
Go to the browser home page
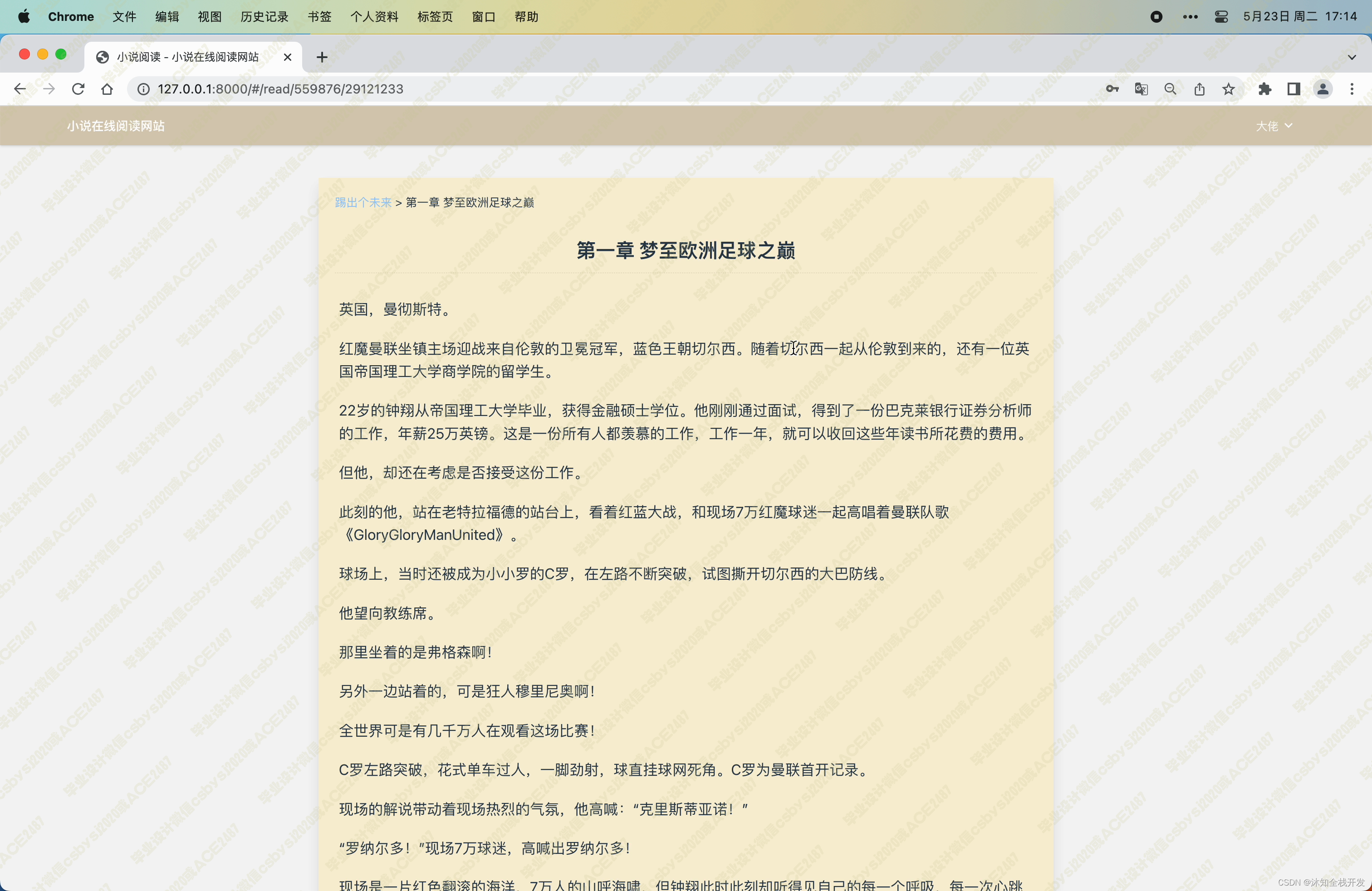click(107, 89)
